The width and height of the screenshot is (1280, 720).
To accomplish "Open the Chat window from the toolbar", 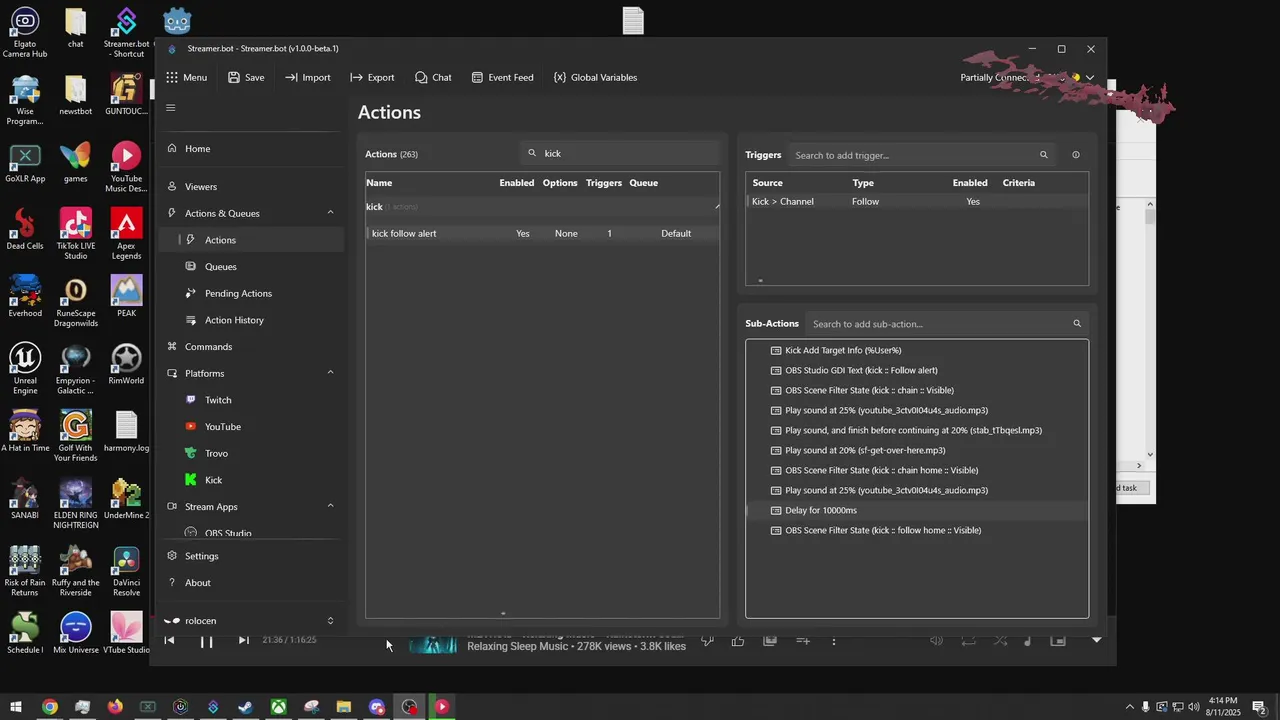I will (434, 77).
